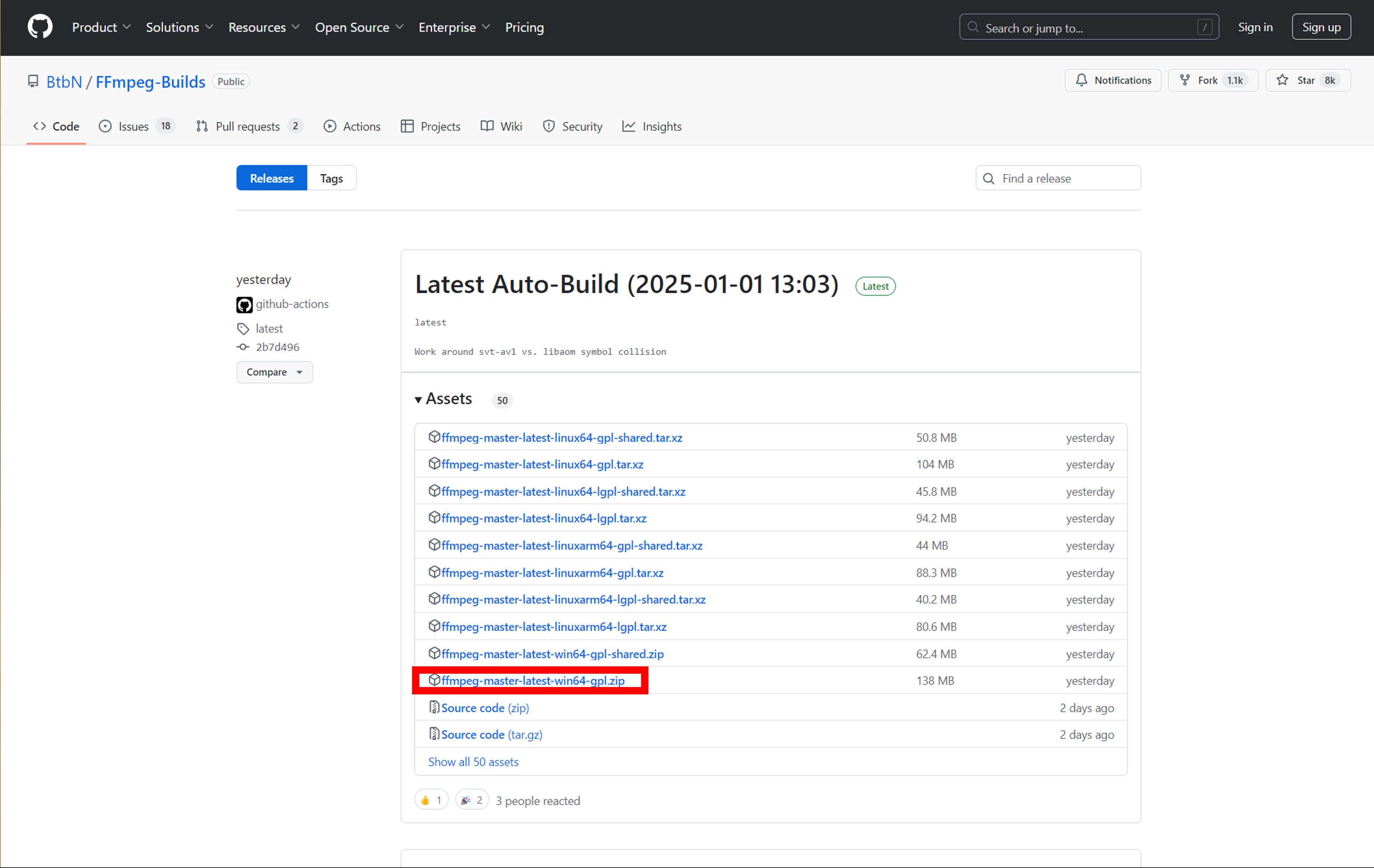This screenshot has height=868, width=1374.
Task: Expand the Product menu
Action: click(x=101, y=27)
